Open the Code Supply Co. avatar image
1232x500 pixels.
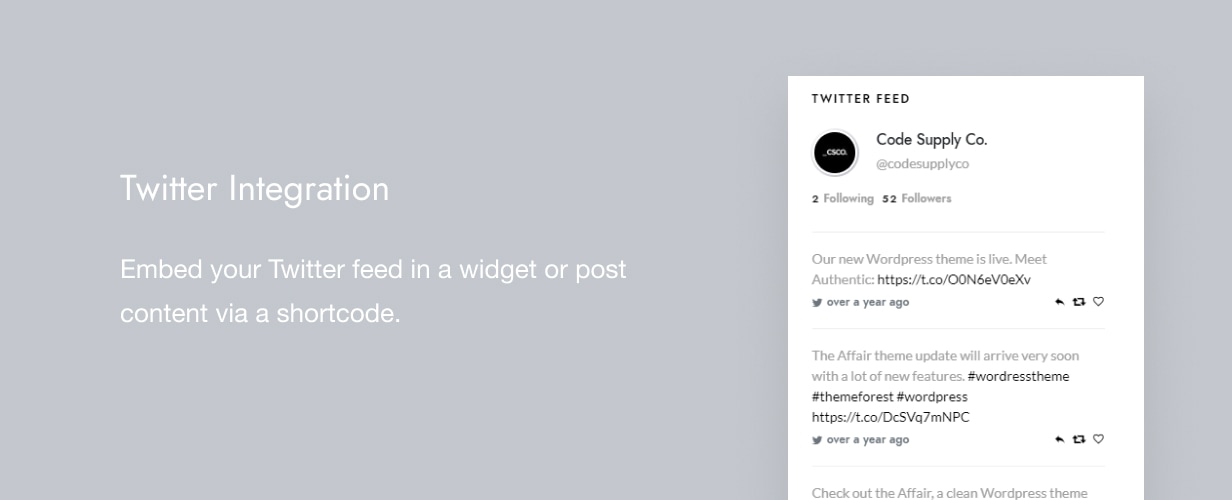[x=835, y=153]
